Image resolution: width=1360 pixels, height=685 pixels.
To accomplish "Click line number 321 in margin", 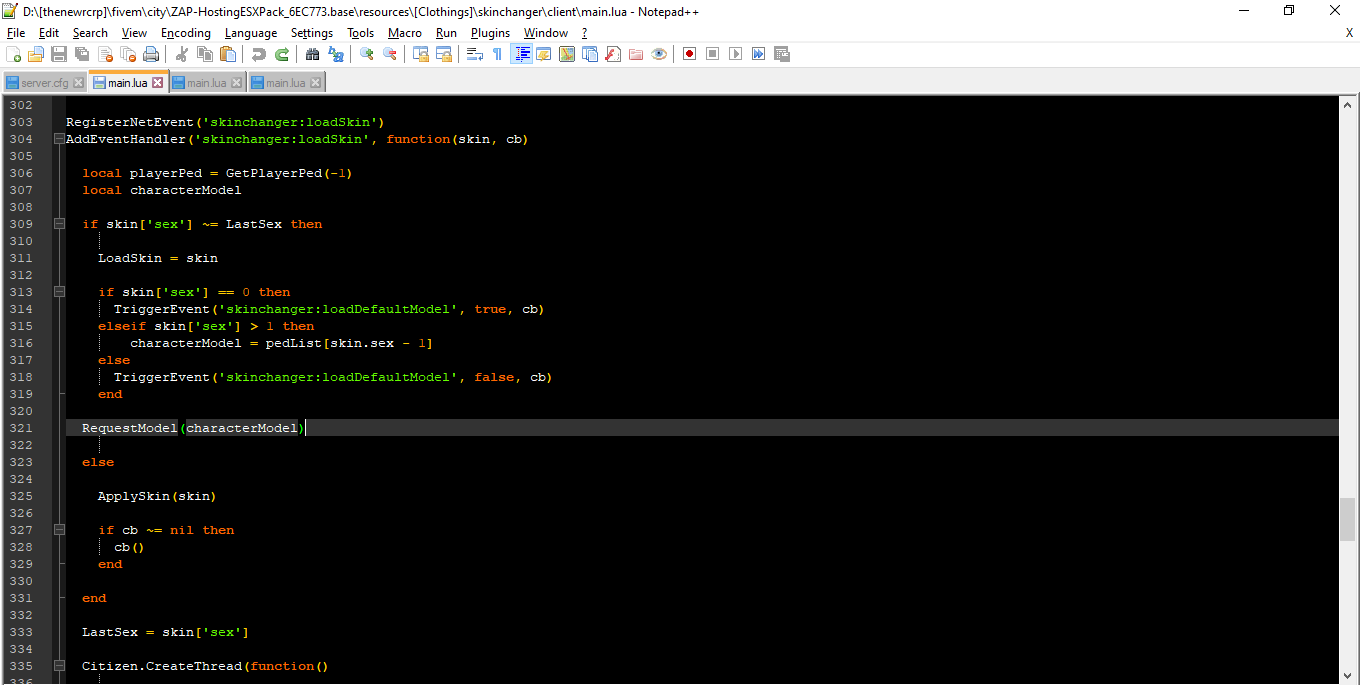I will [21, 428].
